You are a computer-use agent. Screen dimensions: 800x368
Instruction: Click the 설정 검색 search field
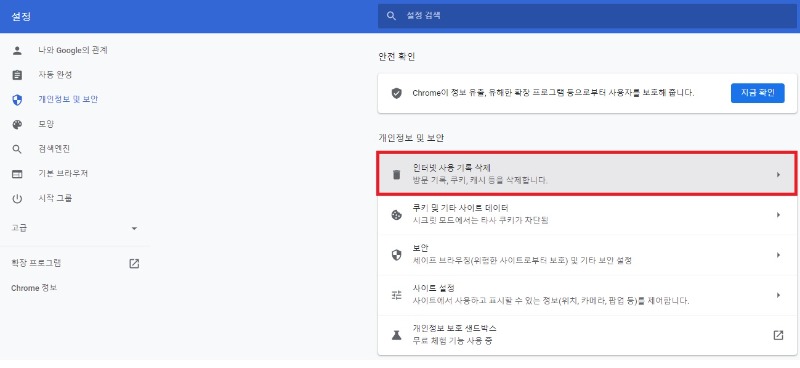click(x=585, y=16)
